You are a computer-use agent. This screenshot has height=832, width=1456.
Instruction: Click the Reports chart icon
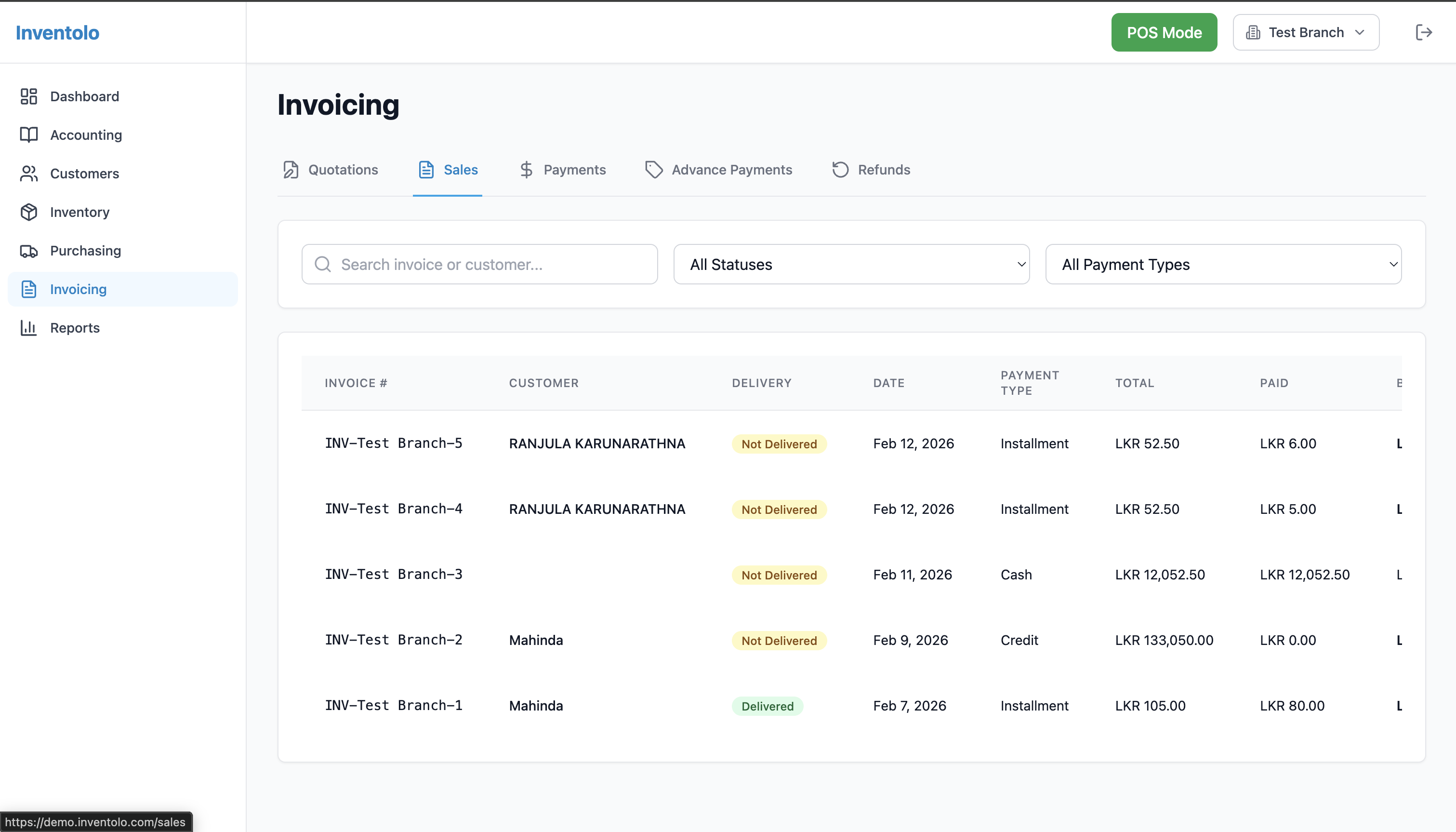28,327
